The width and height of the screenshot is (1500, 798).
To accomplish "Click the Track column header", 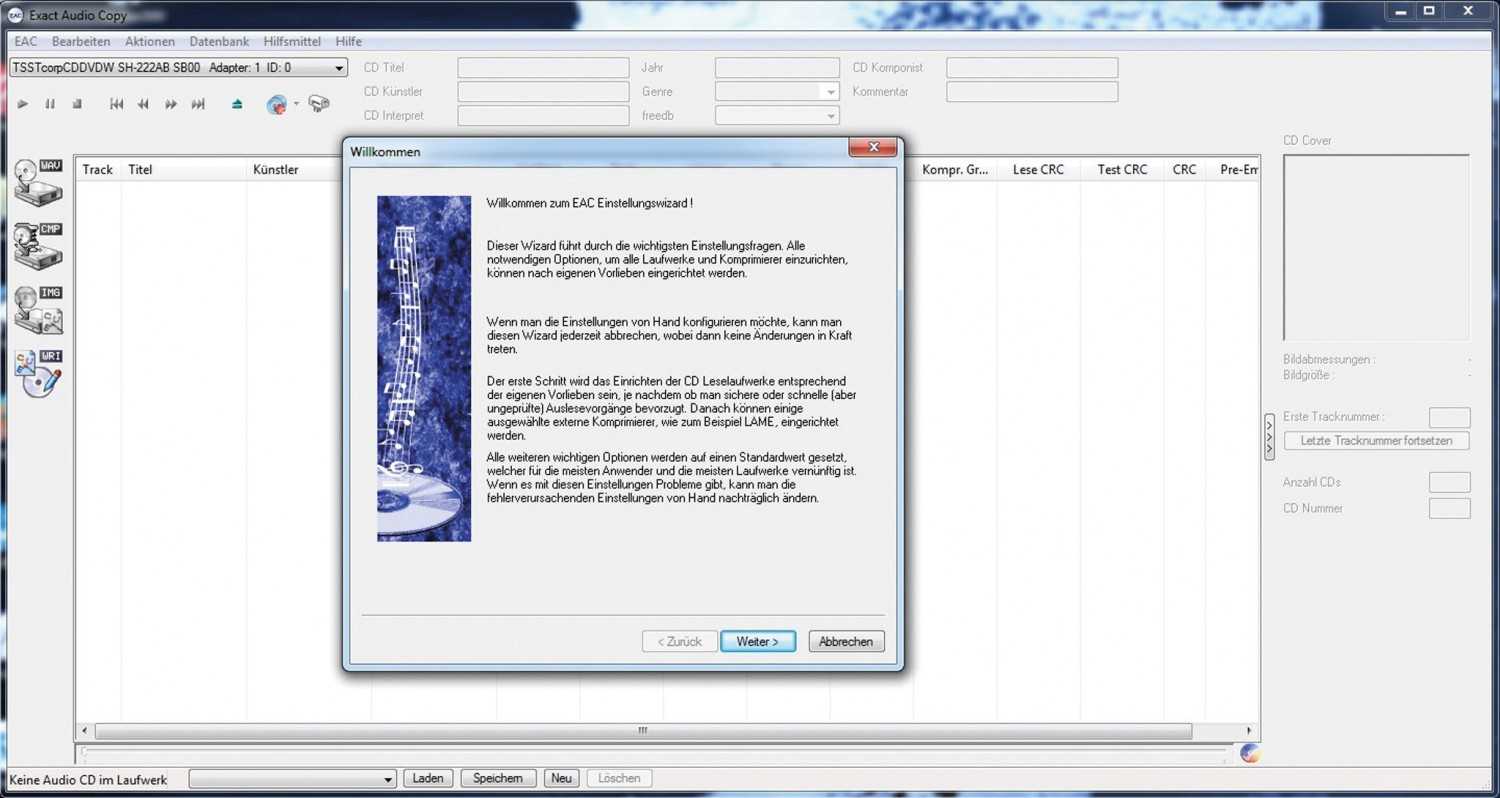I will point(98,170).
